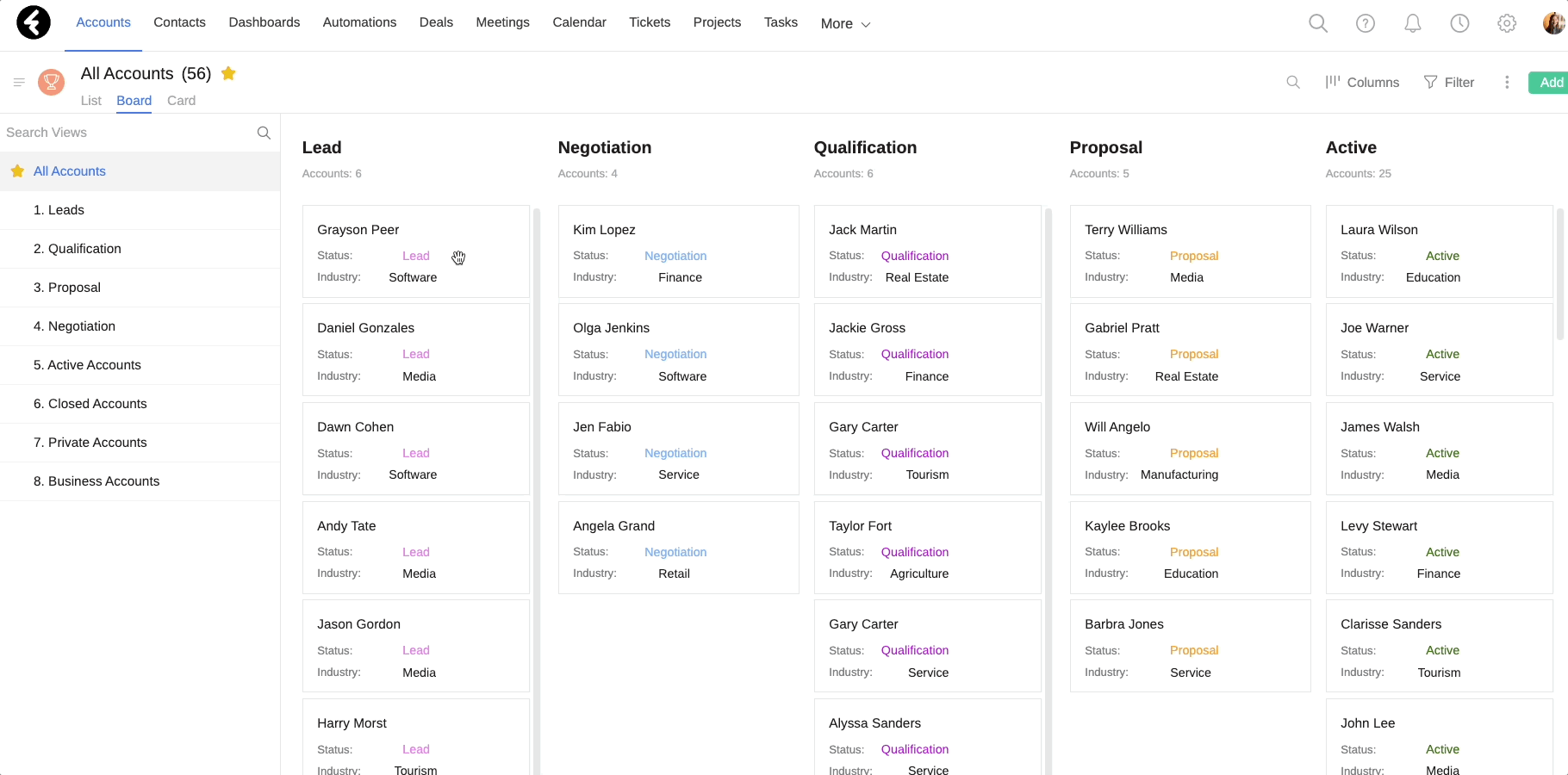This screenshot has width=1568, height=775.
Task: Open the three-dot more options menu
Action: click(1507, 82)
